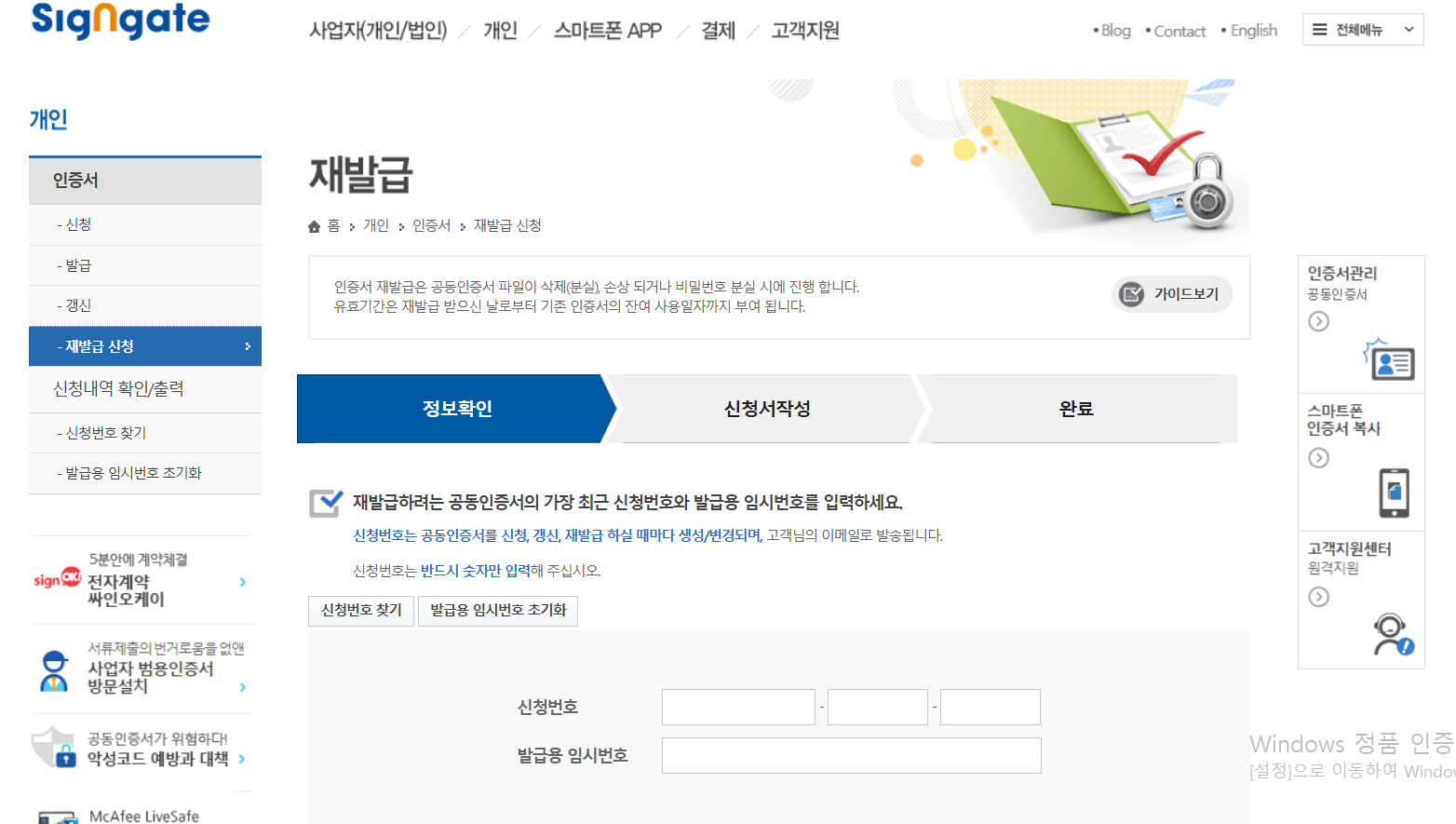
Task: Click 홈 in the breadcrumb
Action: coord(333,226)
